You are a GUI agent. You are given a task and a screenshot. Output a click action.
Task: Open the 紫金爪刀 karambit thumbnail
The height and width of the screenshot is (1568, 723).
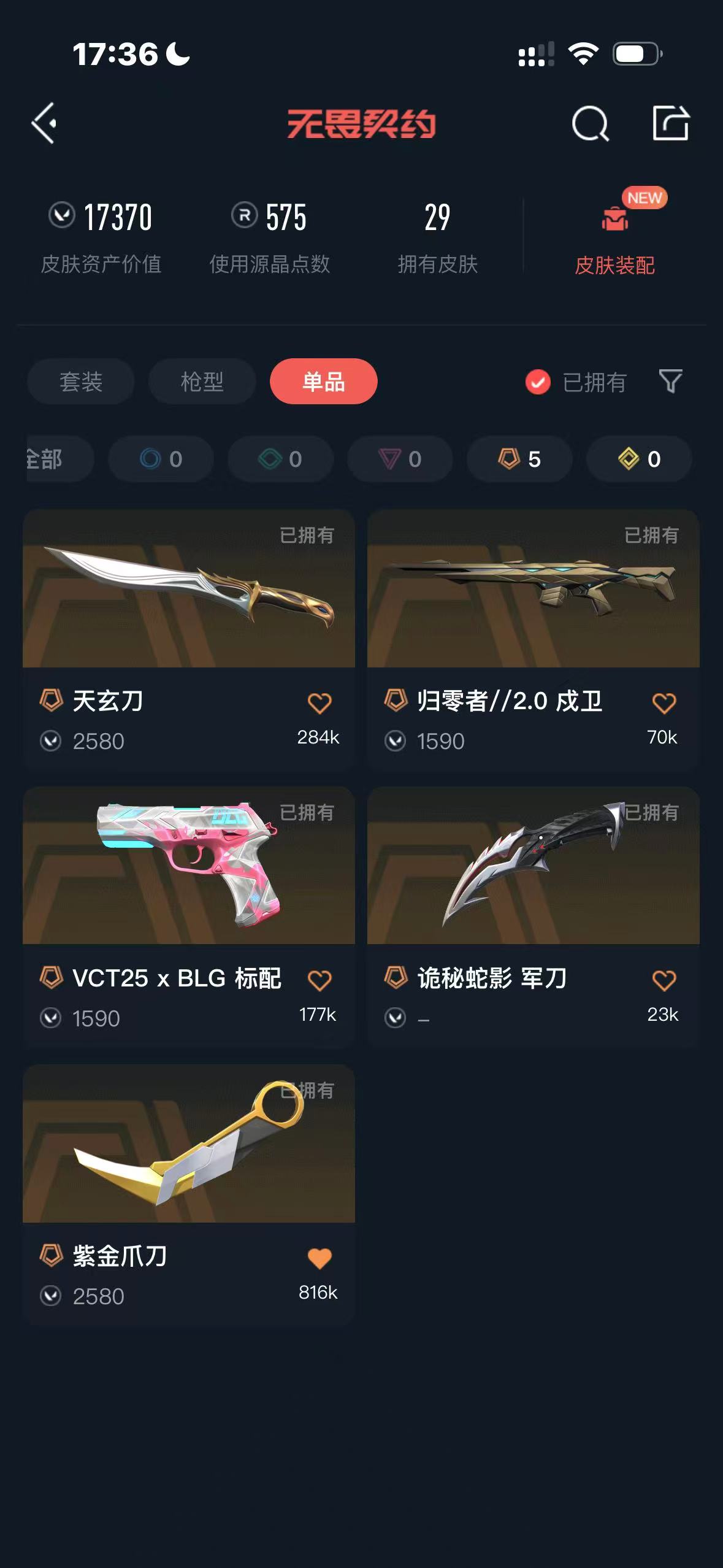pyautogui.click(x=189, y=1143)
